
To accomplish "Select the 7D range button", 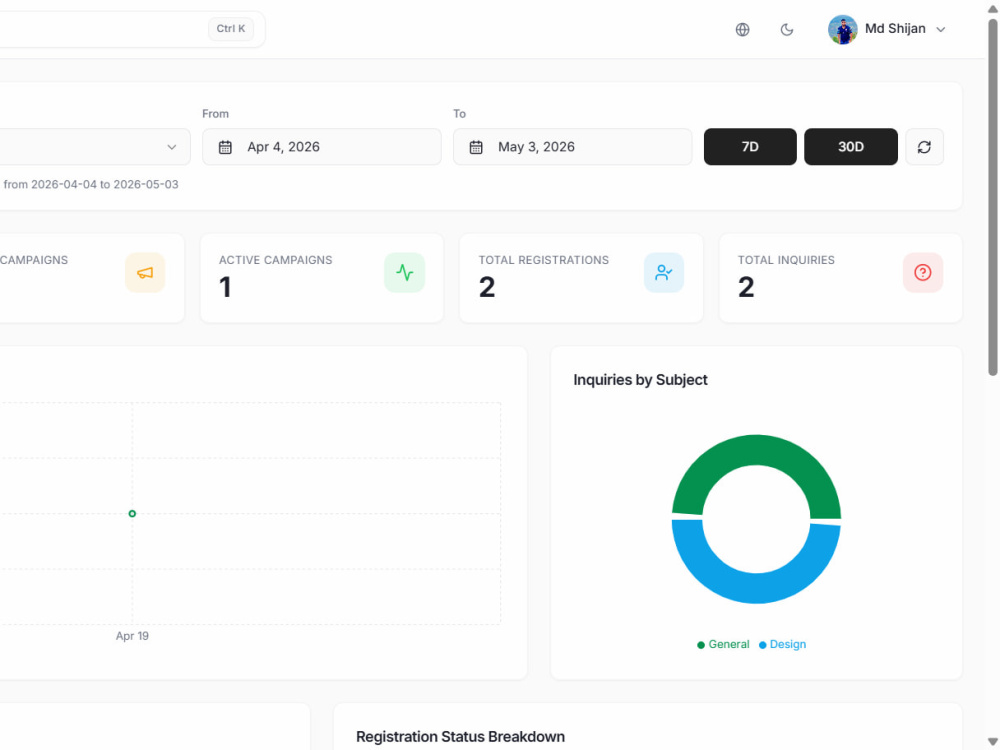I will 750,147.
